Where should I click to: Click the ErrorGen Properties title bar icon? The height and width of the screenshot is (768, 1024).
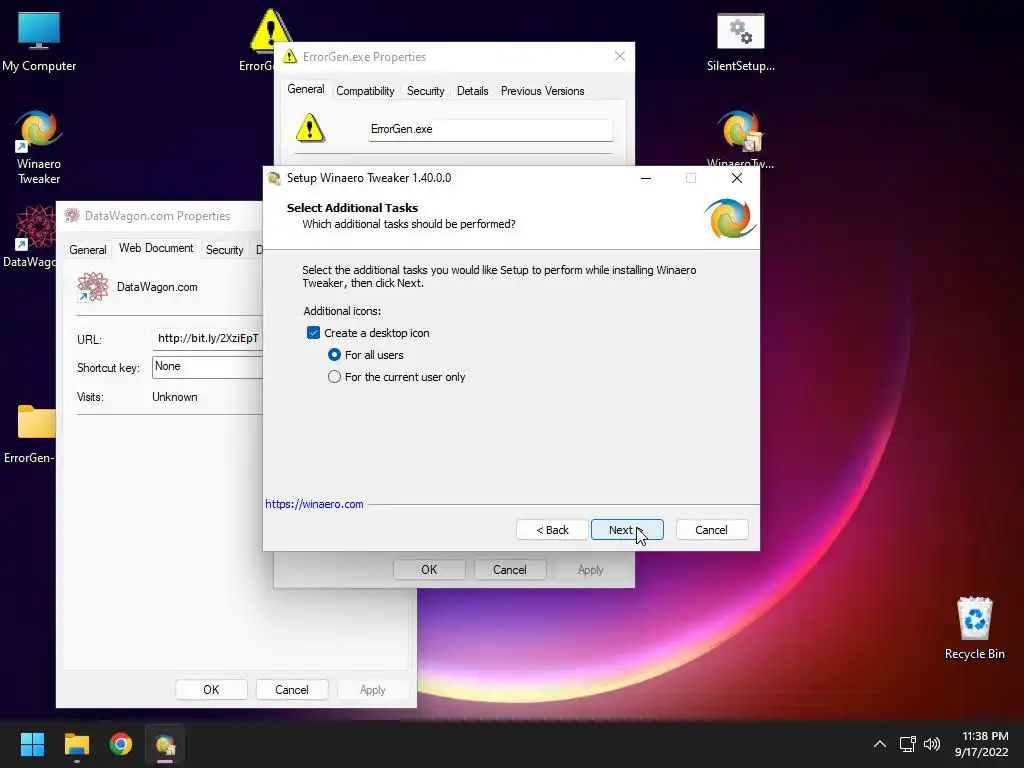(x=289, y=56)
